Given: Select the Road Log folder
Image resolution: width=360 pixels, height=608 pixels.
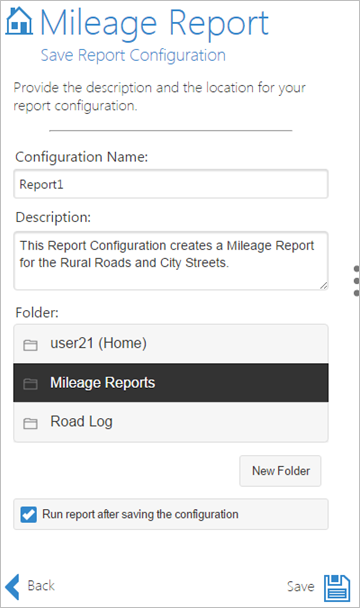Looking at the screenshot, I should point(171,422).
